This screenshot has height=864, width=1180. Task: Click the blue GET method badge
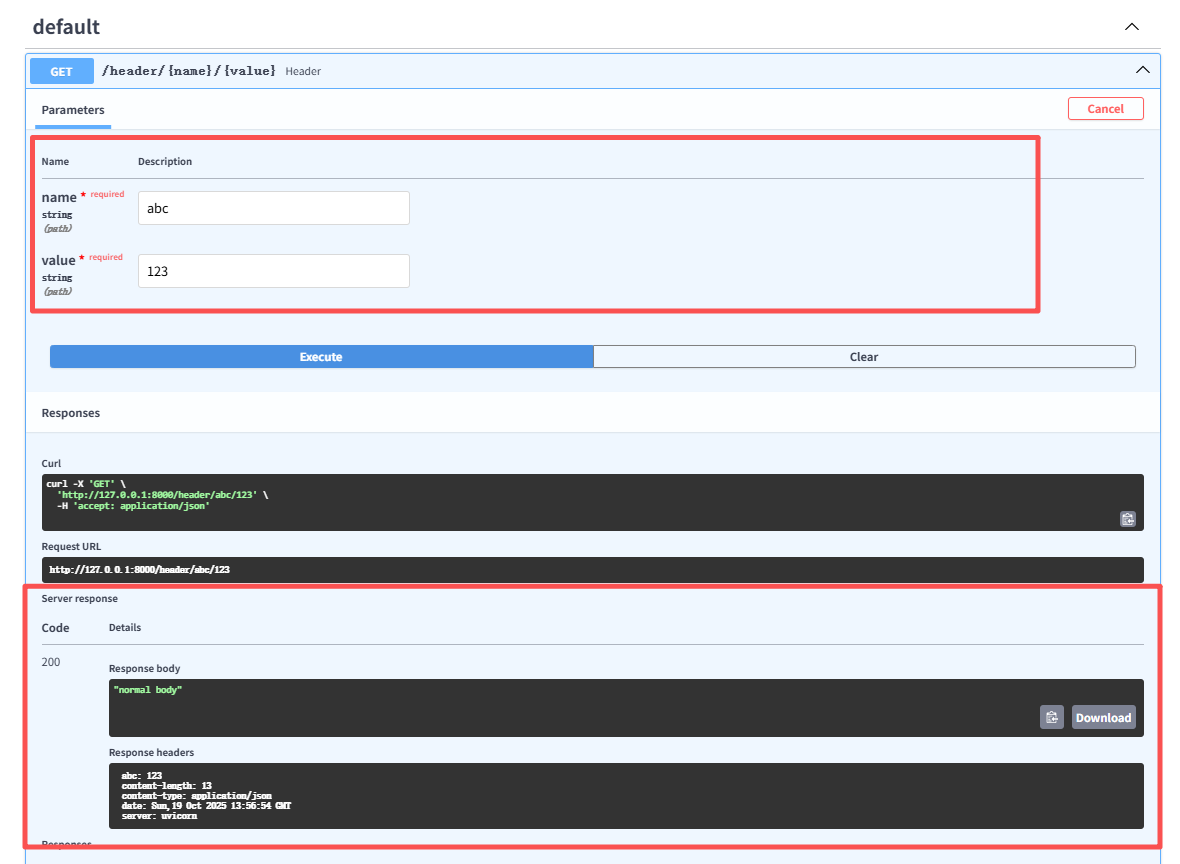click(62, 71)
